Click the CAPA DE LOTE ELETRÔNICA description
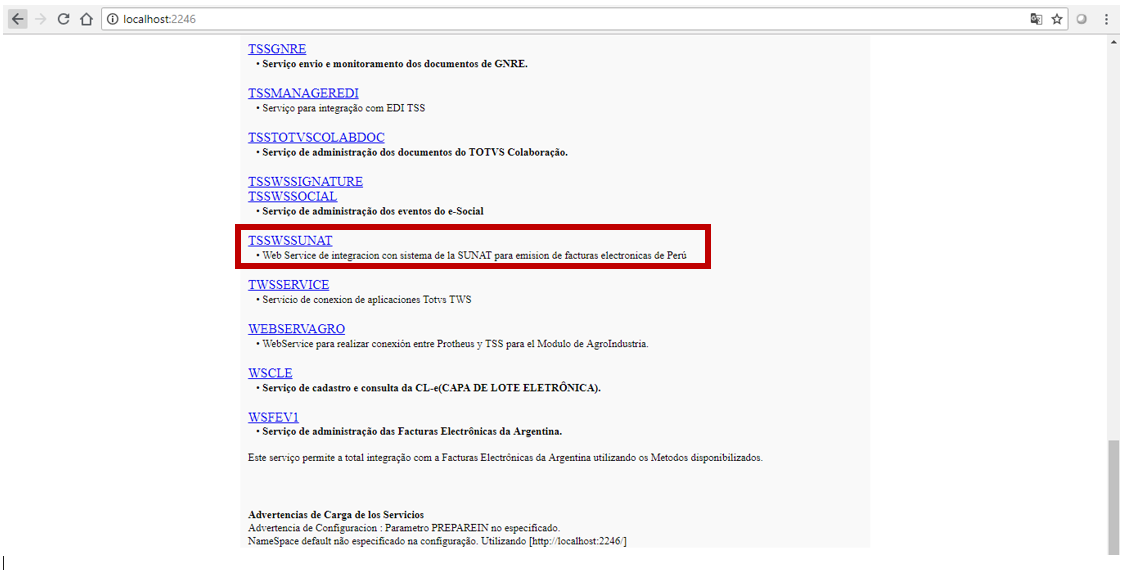This screenshot has height=570, width=1126. 432,388
